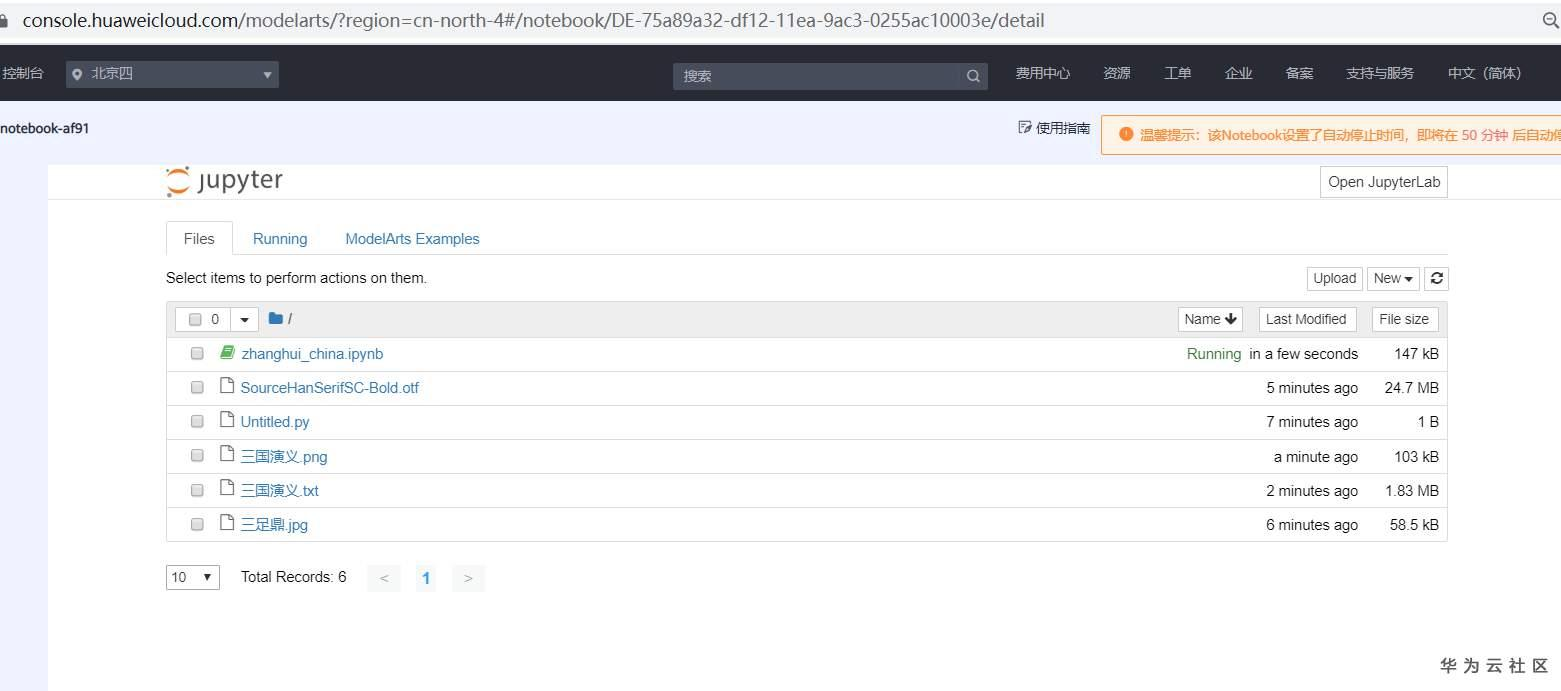The width and height of the screenshot is (1561, 691).
Task: Click the Total Records: 6 text
Action: click(294, 577)
